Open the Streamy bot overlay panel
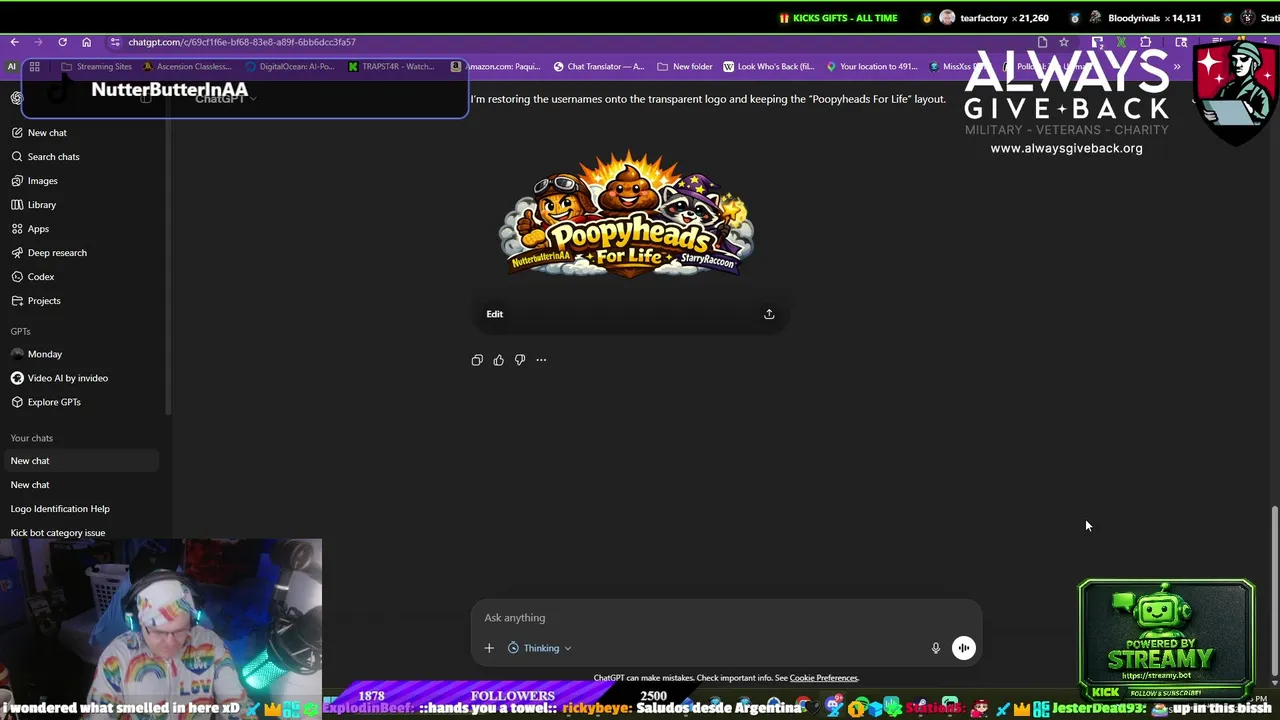This screenshot has width=1280, height=720. point(1166,640)
